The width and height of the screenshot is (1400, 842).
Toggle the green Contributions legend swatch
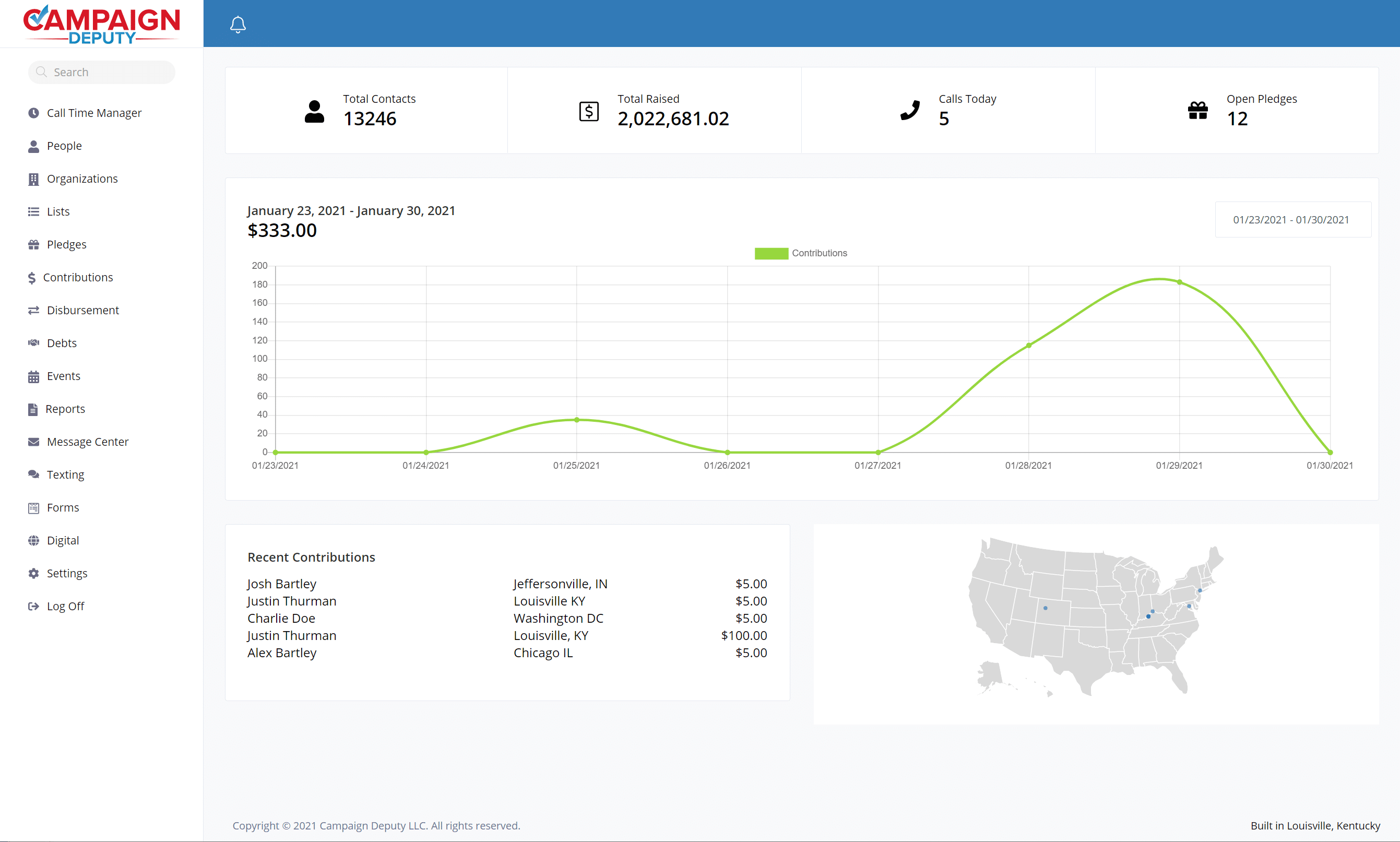click(x=771, y=253)
